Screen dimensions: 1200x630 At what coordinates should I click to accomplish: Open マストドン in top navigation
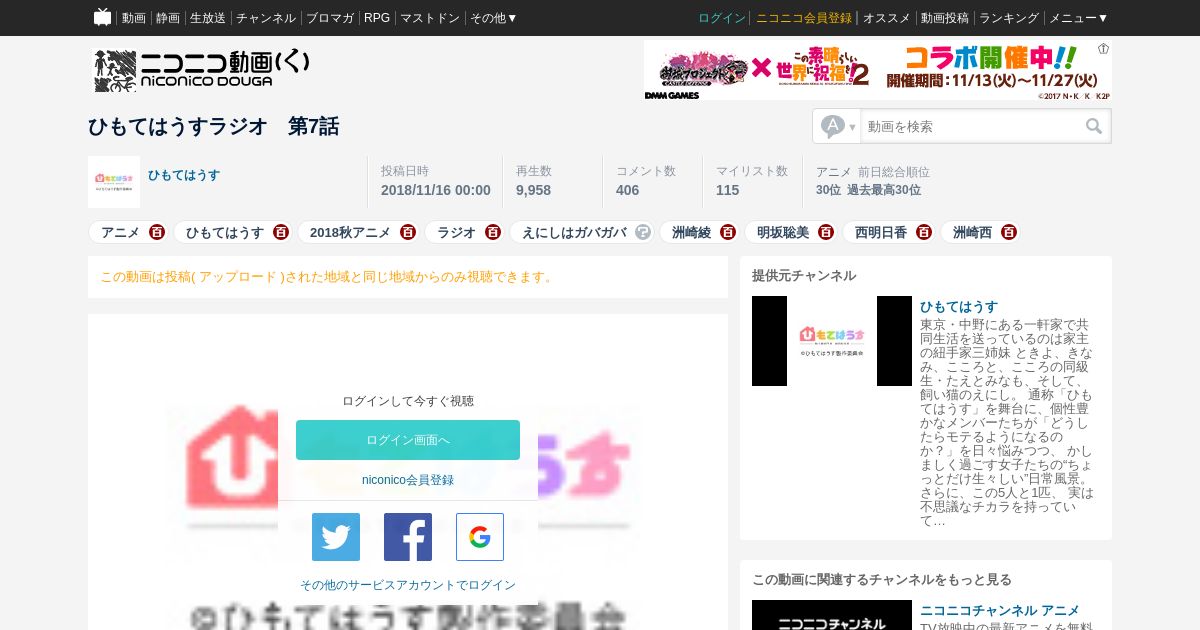pos(430,18)
